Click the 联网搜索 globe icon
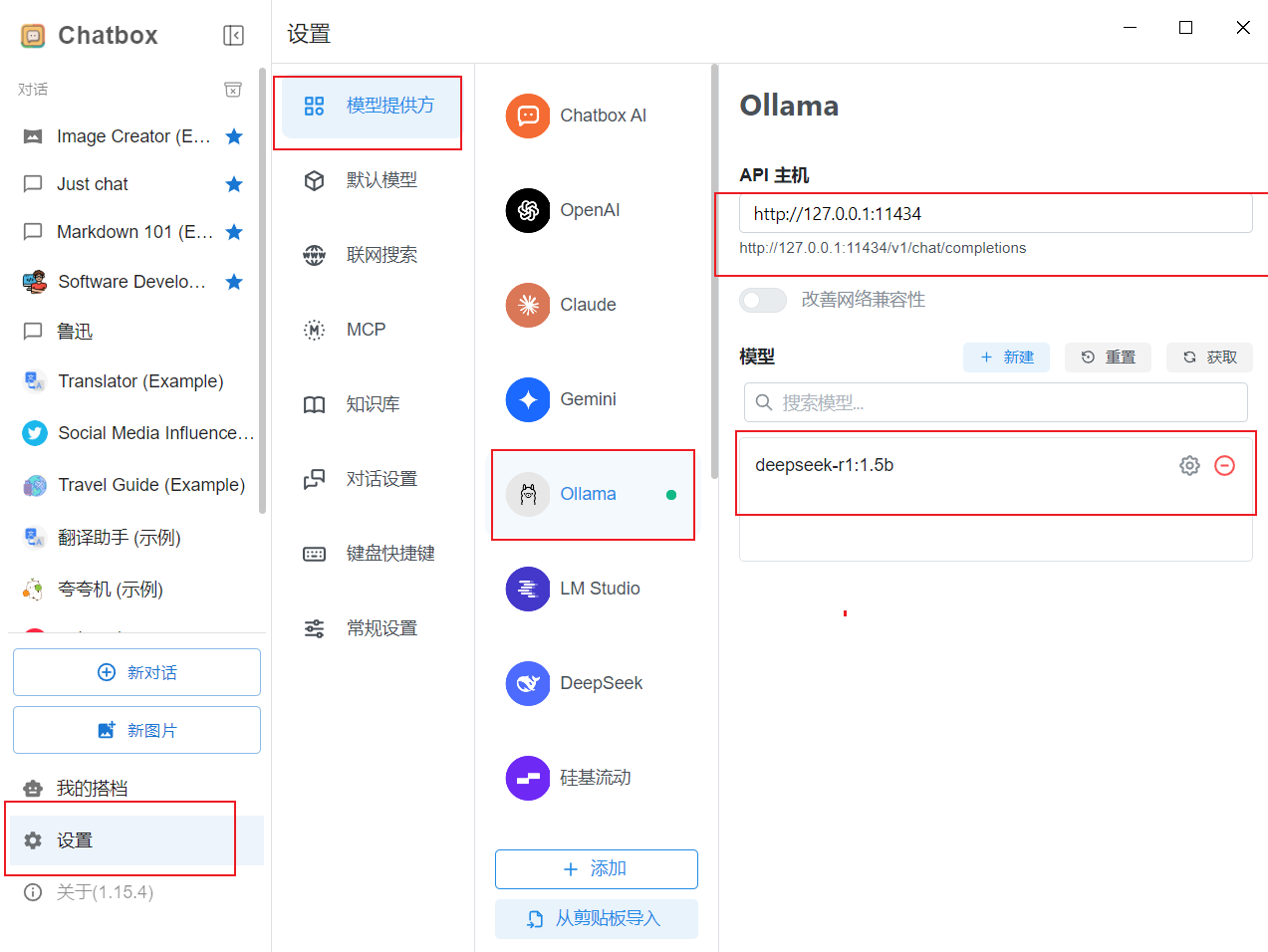This screenshot has height=952, width=1268. pyautogui.click(x=314, y=255)
